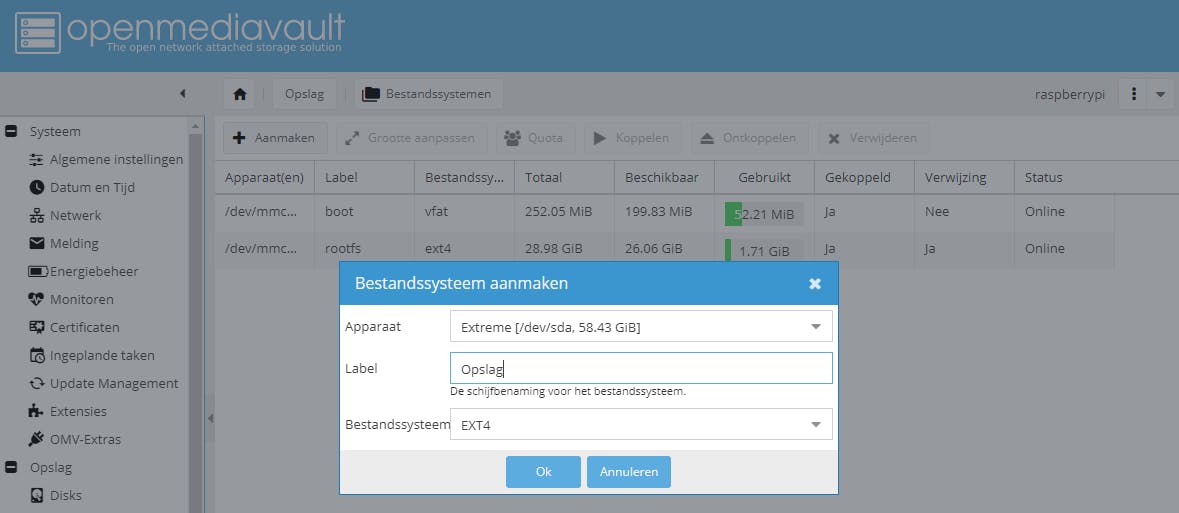Open the three-dots user menu
The height and width of the screenshot is (513, 1179).
(1133, 94)
